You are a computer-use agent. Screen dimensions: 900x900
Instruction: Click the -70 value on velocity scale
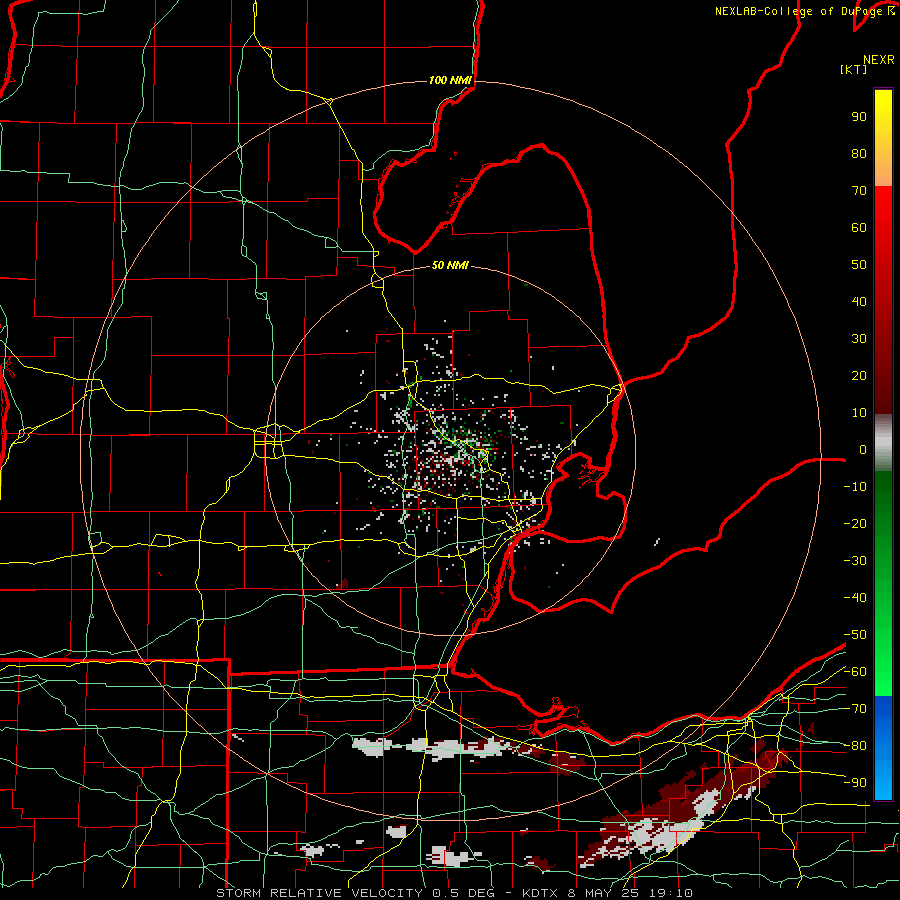[x=855, y=709]
